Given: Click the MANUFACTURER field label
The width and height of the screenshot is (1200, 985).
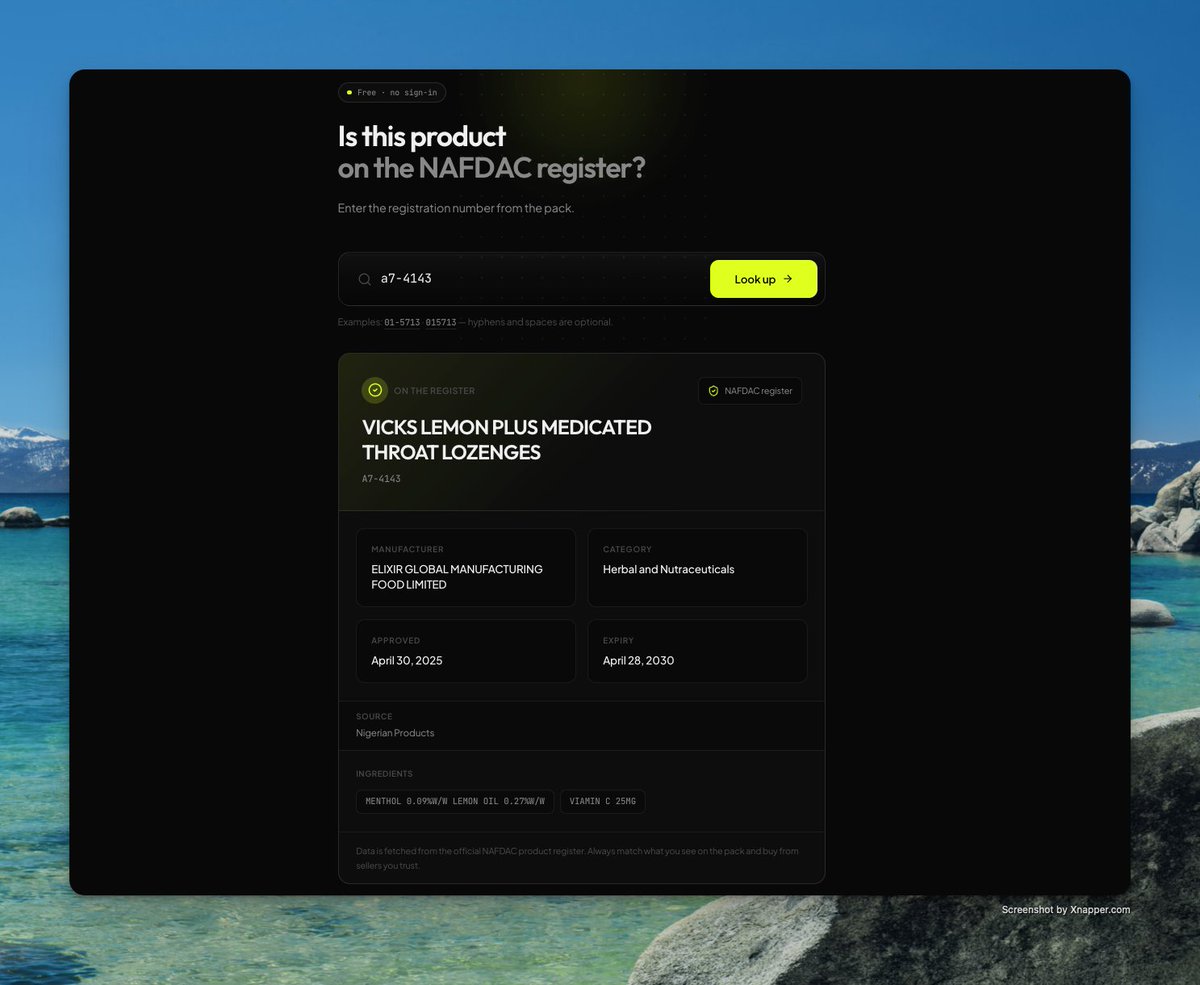Looking at the screenshot, I should pos(407,549).
